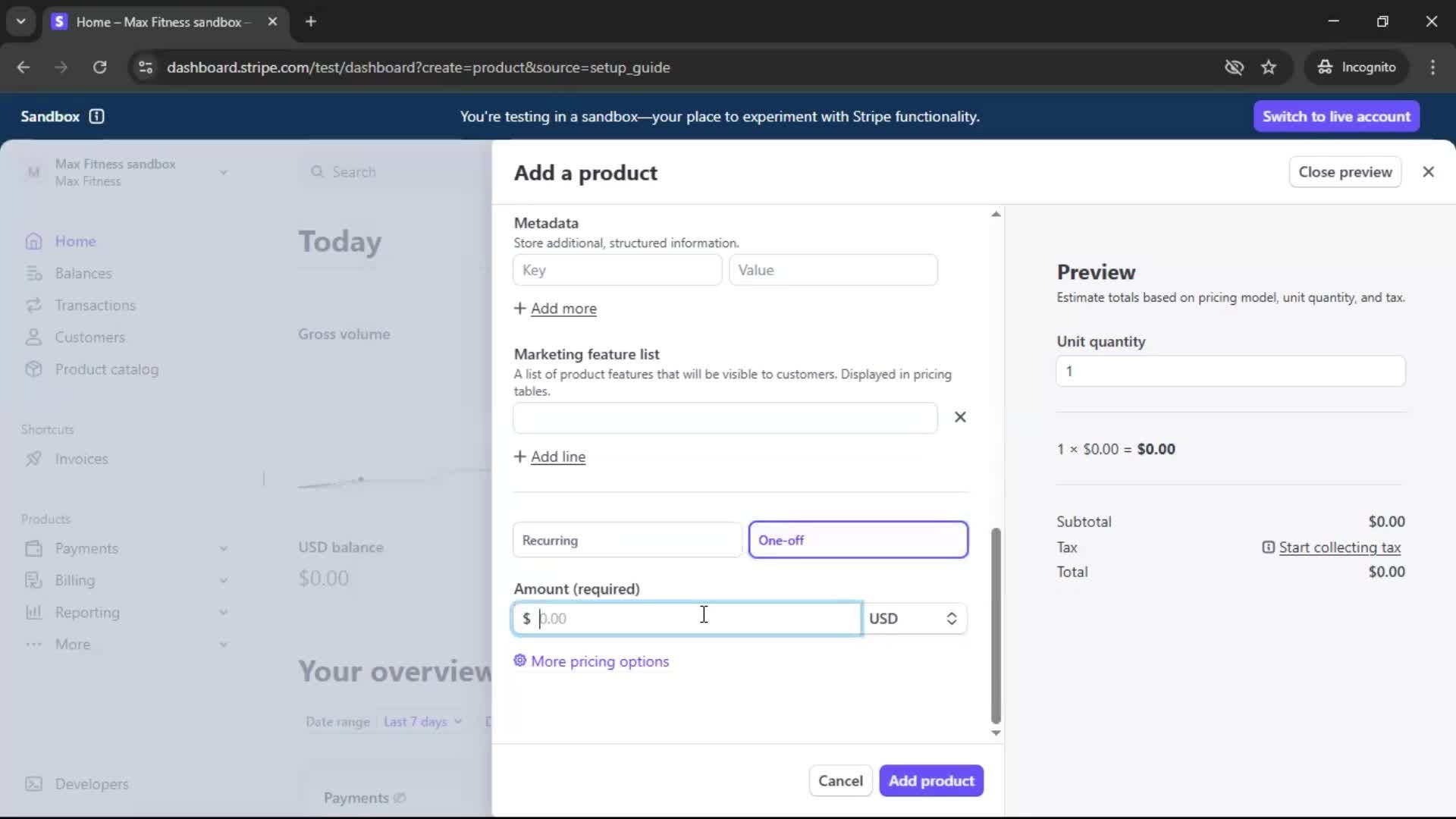Click the plus icon next to Add more

click(519, 308)
